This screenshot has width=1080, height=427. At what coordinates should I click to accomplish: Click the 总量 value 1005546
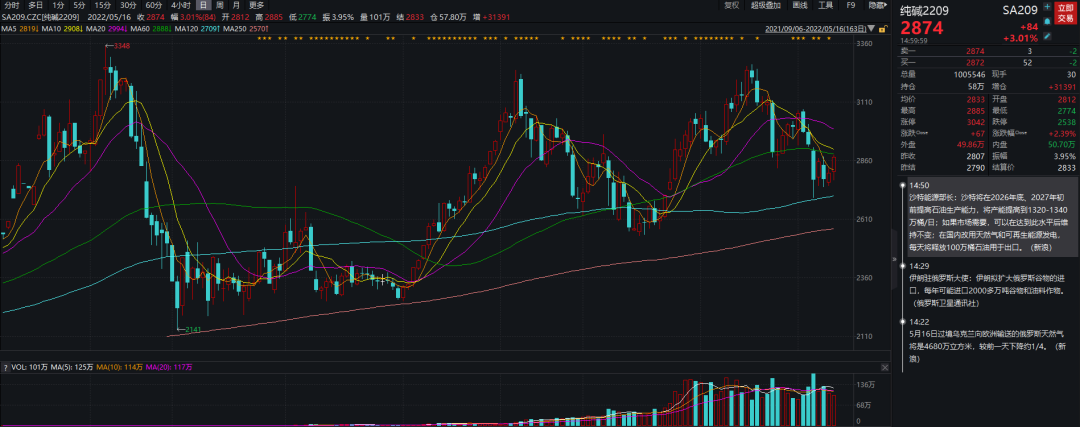tap(970, 74)
